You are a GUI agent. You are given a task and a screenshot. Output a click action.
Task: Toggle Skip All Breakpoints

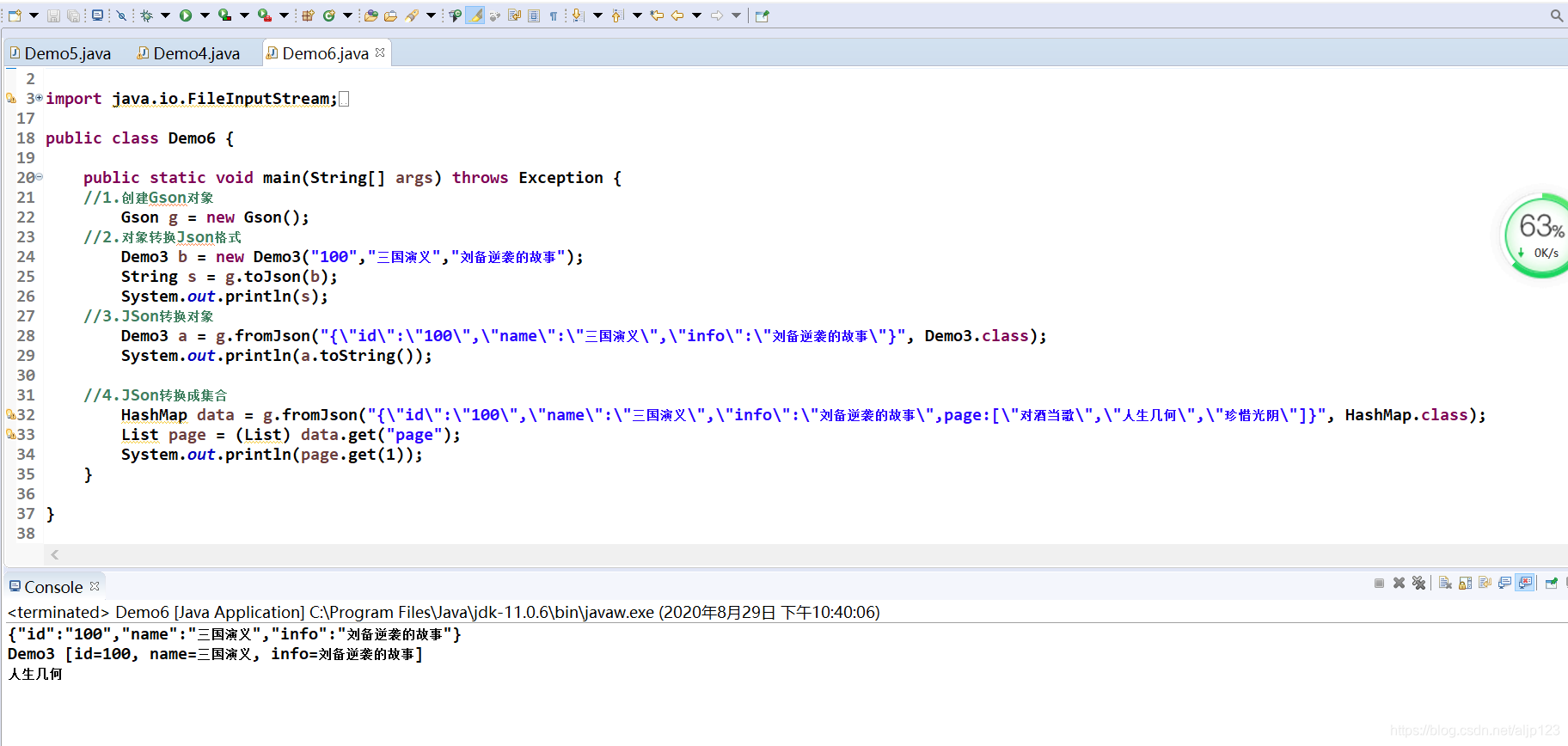click(x=121, y=15)
